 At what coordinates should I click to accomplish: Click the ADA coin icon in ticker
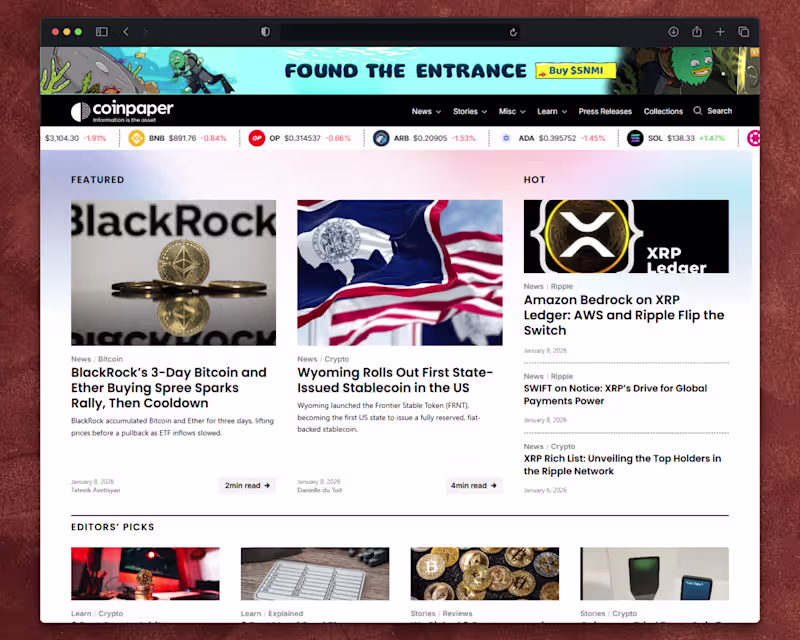506,138
